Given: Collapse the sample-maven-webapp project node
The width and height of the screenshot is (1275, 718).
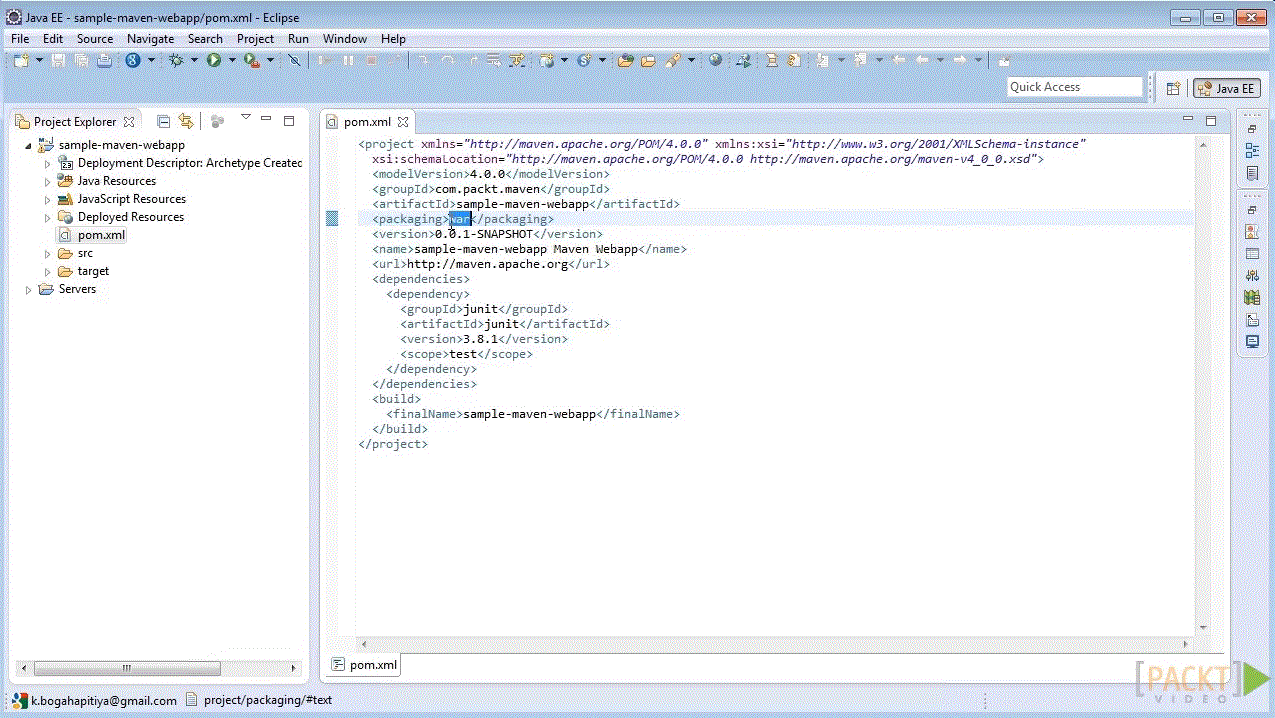Looking at the screenshot, I should 28,145.
